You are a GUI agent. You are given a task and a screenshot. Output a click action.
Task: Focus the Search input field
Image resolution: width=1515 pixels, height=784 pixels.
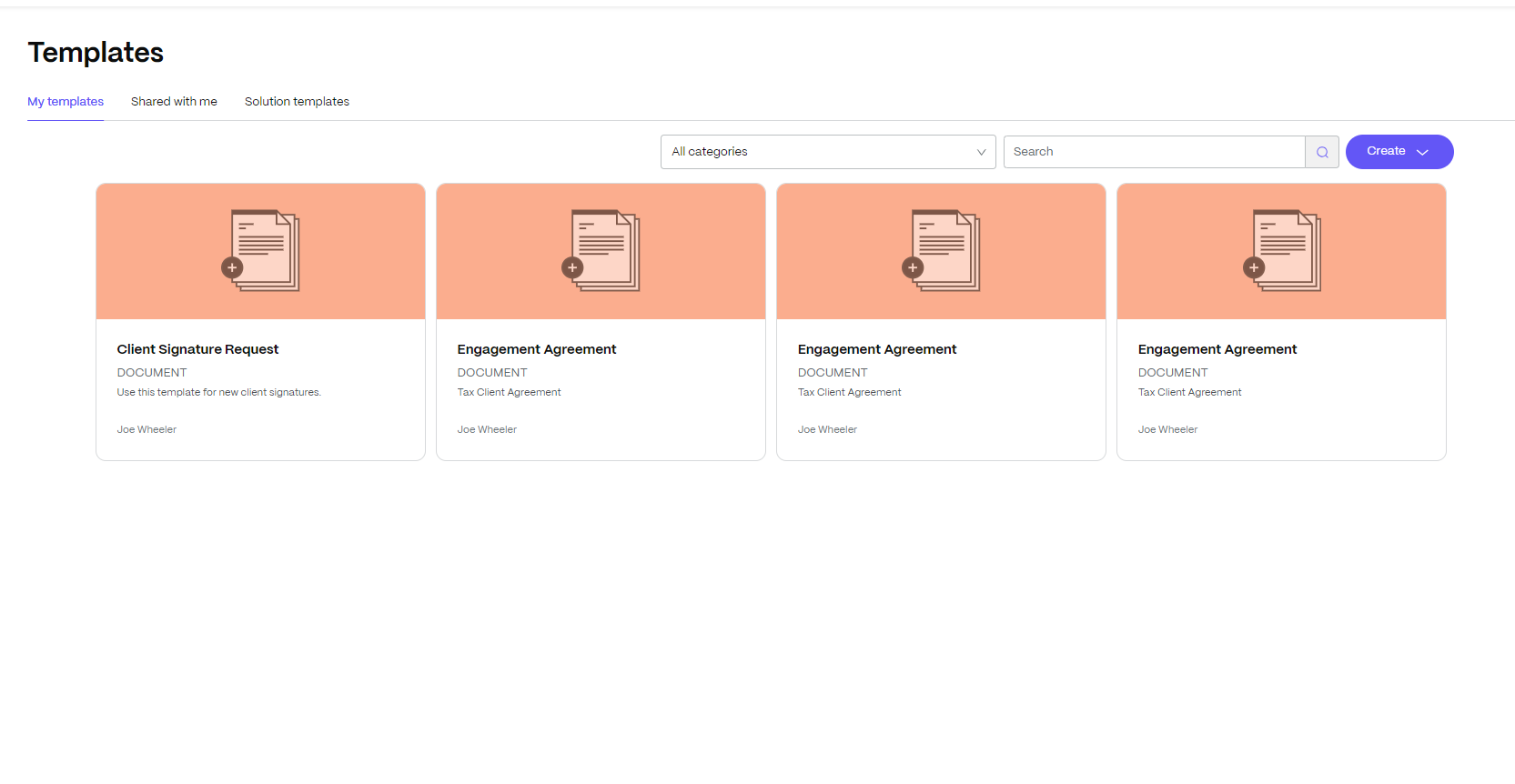tap(1154, 152)
